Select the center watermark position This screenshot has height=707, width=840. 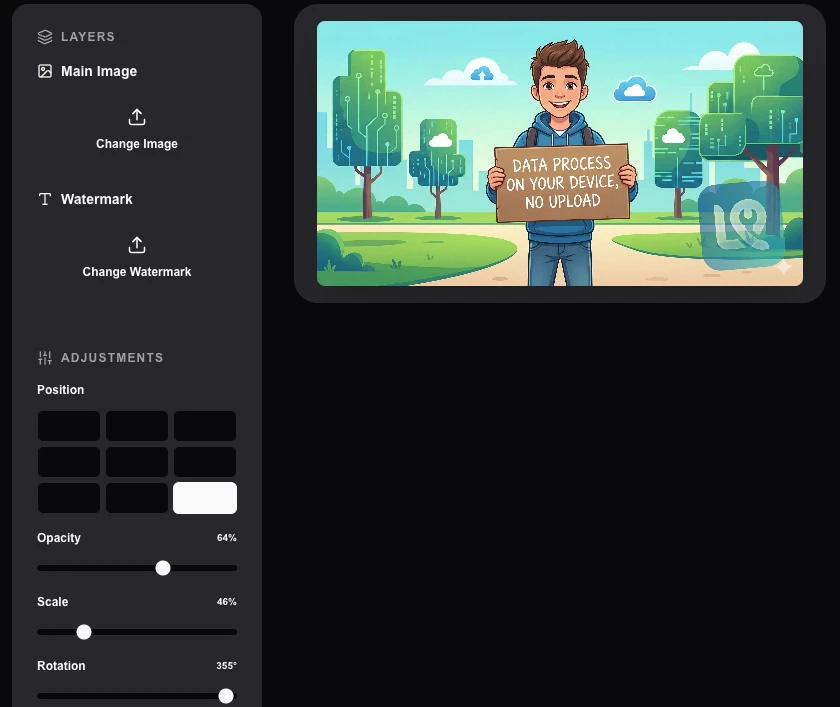pyautogui.click(x=137, y=461)
